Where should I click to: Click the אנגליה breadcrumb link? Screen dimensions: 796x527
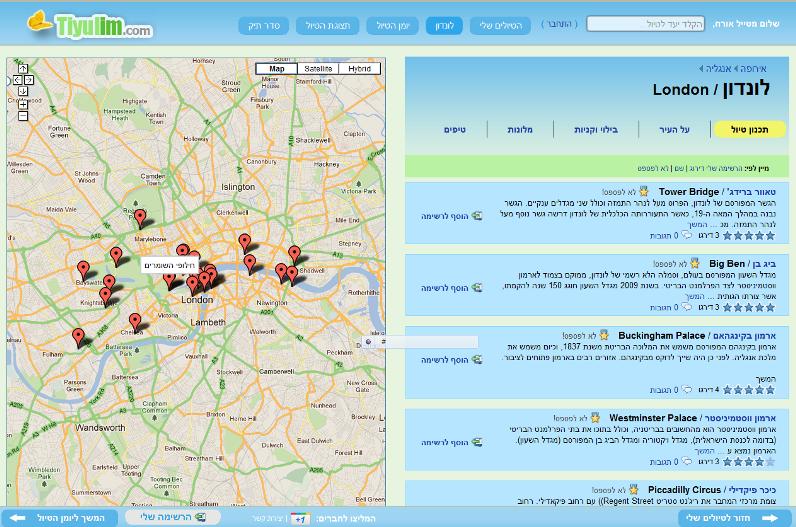pyautogui.click(x=718, y=69)
